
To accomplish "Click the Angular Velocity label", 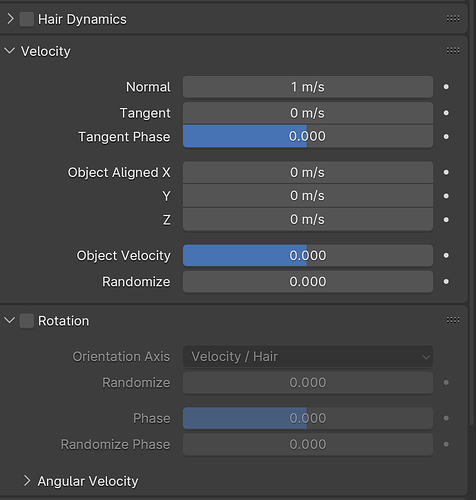I will (x=88, y=481).
